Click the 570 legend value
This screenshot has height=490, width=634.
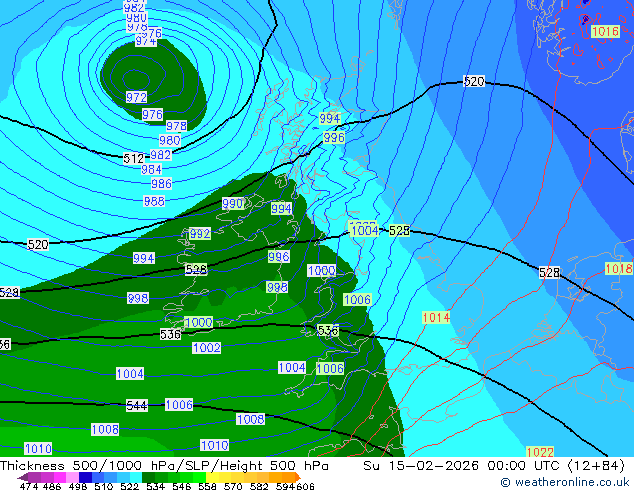233,486
